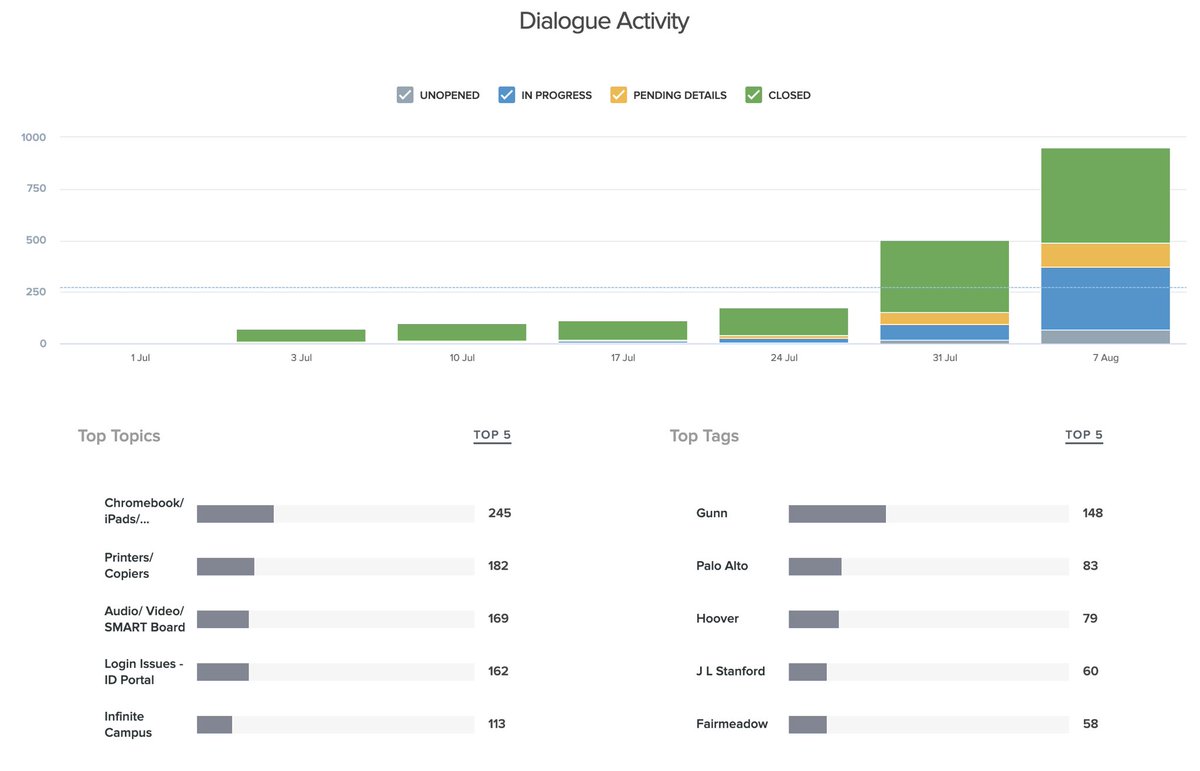The image size is (1200, 771).
Task: Uncheck the Unopened legend checkbox
Action: pyautogui.click(x=405, y=95)
